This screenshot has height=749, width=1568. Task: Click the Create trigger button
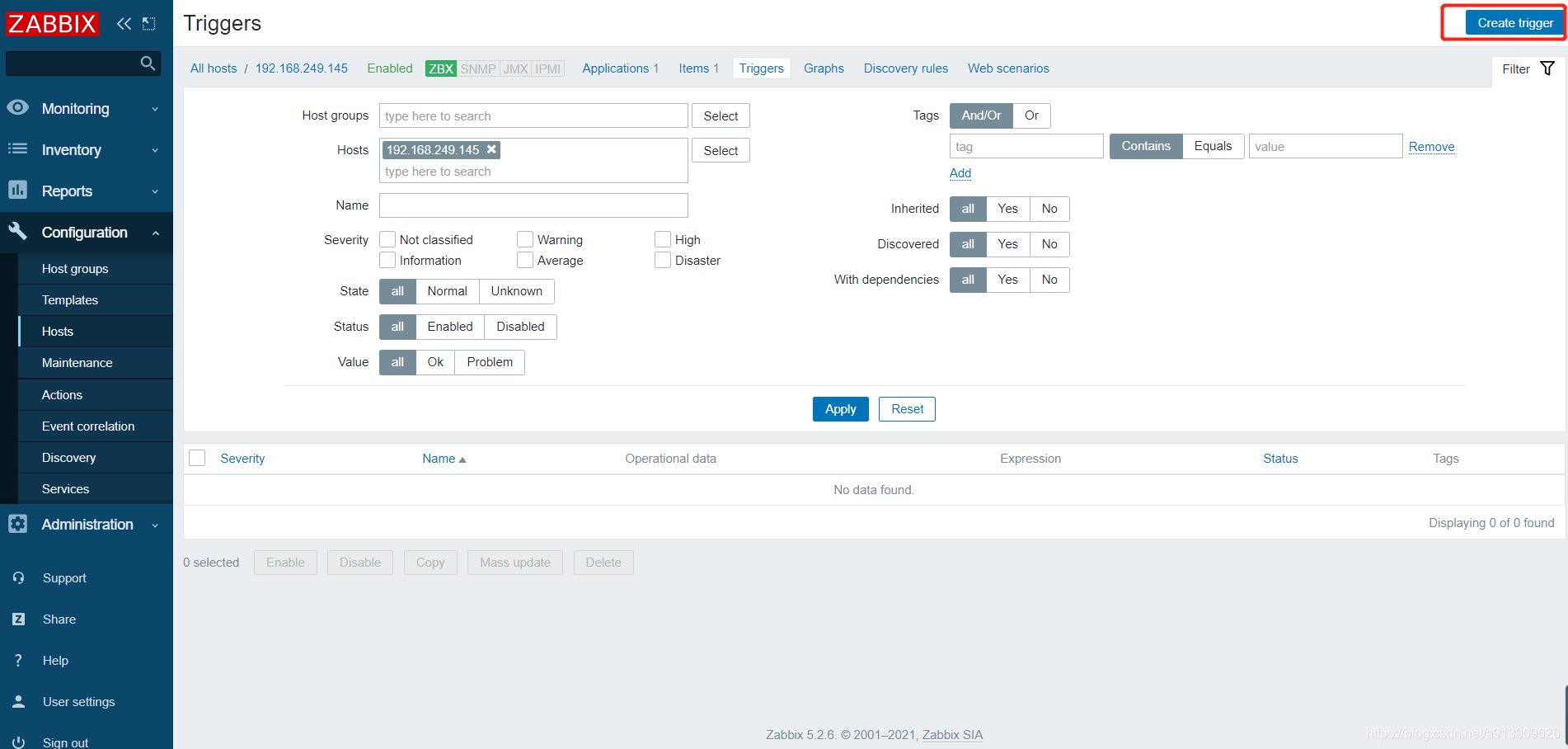[x=1514, y=23]
